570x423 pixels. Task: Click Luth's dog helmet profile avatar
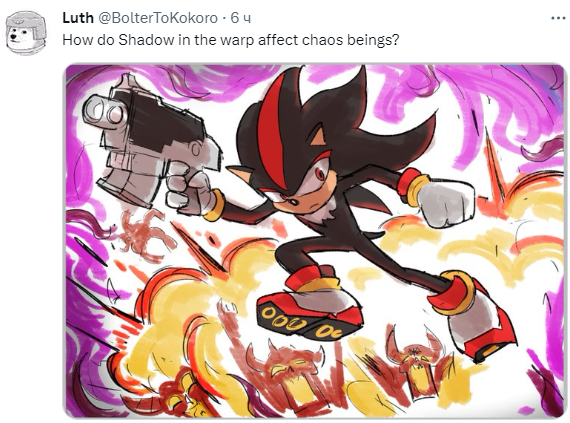click(x=27, y=33)
